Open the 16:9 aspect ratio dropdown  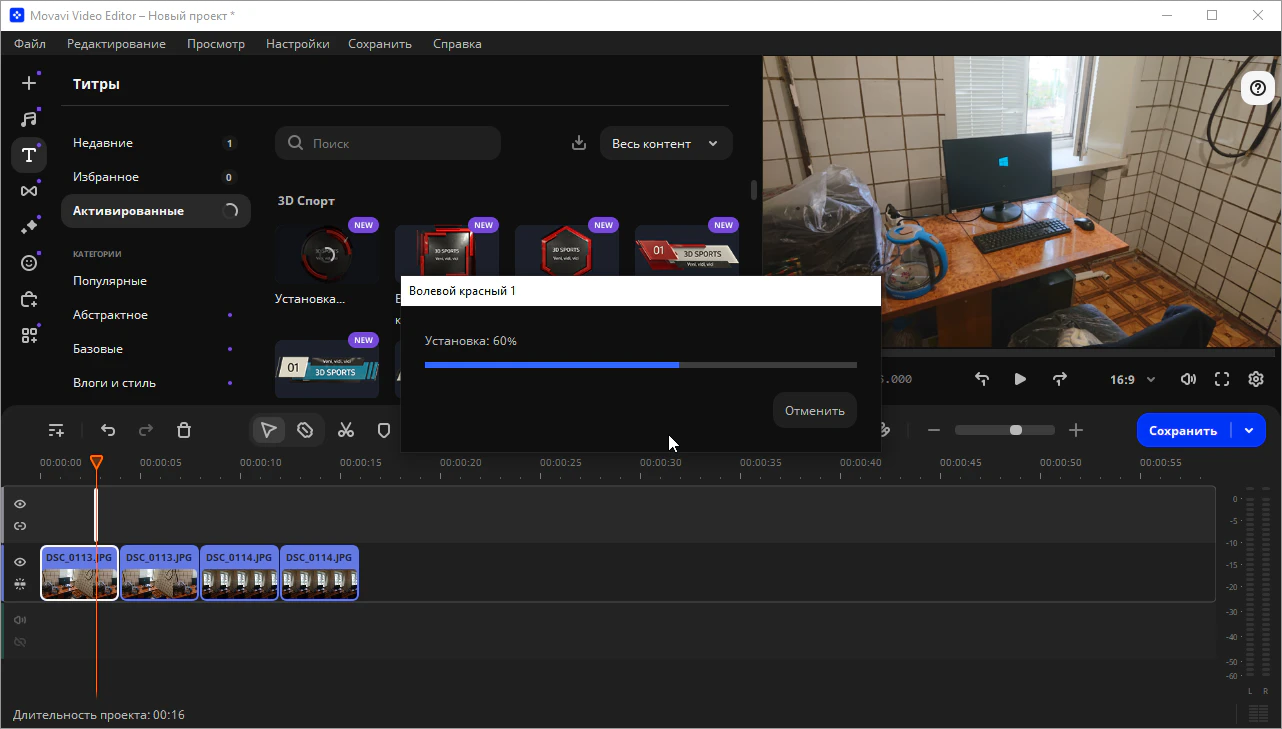pos(1132,380)
